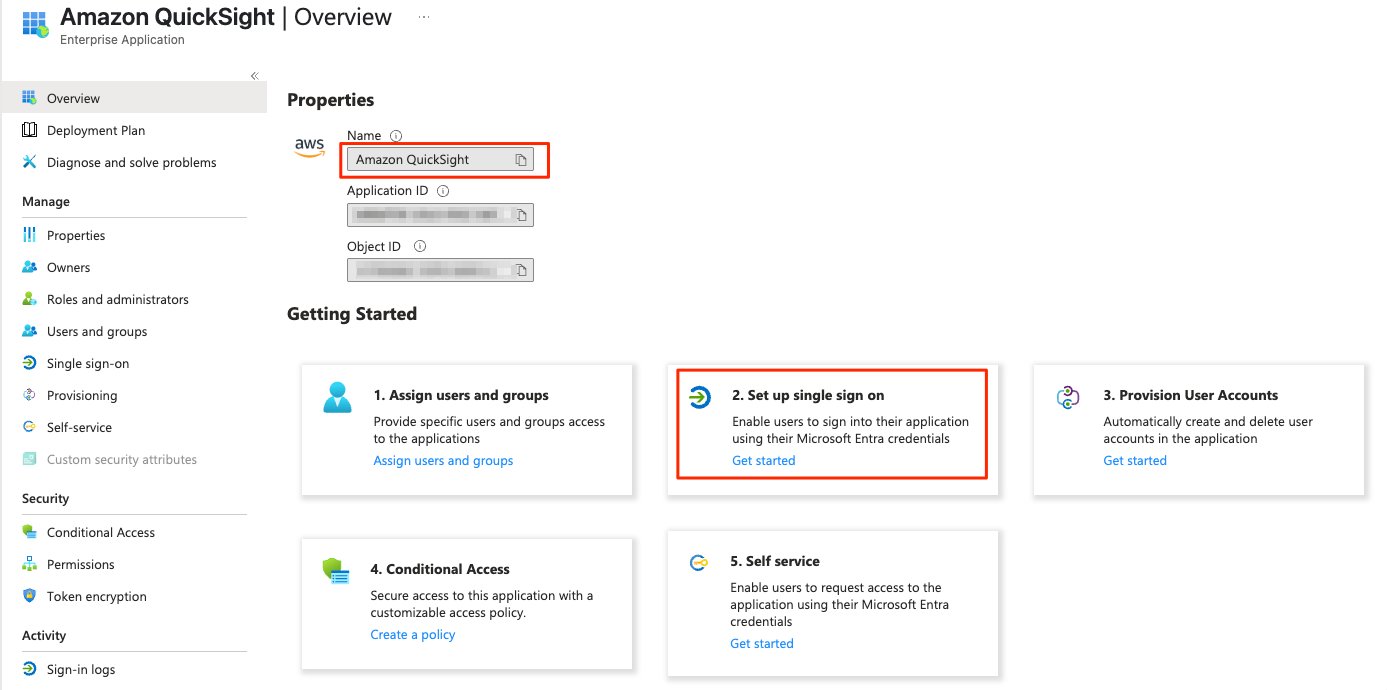Show info tooltip for Object ID
Screen dimensions: 1387x690
click(420, 246)
